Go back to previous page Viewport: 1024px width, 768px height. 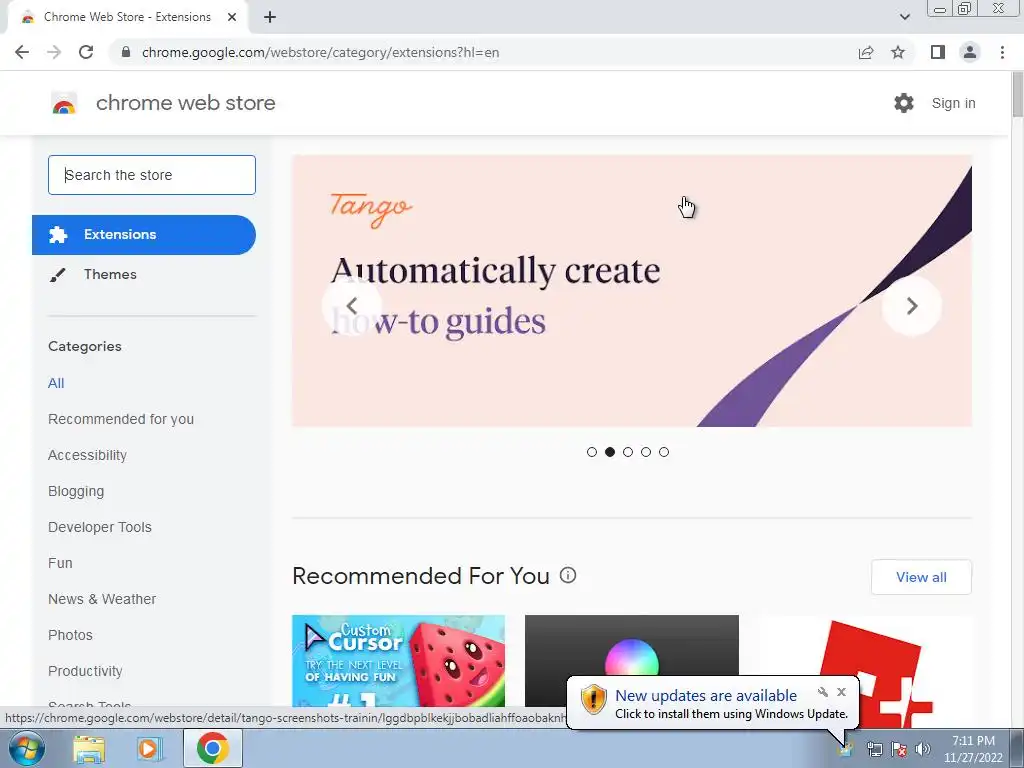tap(22, 52)
